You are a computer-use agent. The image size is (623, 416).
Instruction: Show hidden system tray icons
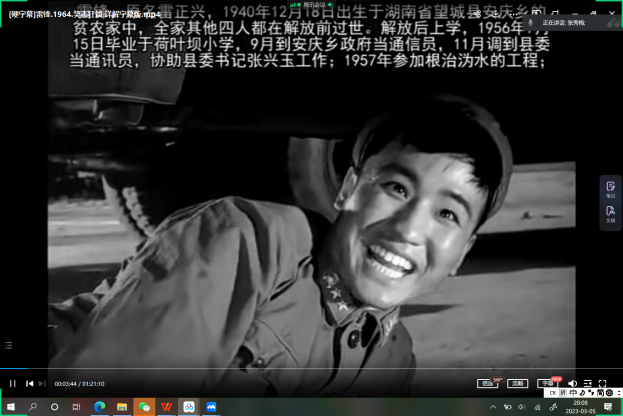[x=495, y=407]
